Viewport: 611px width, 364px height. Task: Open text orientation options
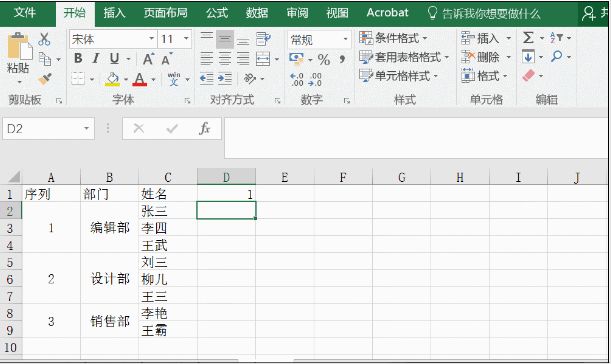point(249,79)
